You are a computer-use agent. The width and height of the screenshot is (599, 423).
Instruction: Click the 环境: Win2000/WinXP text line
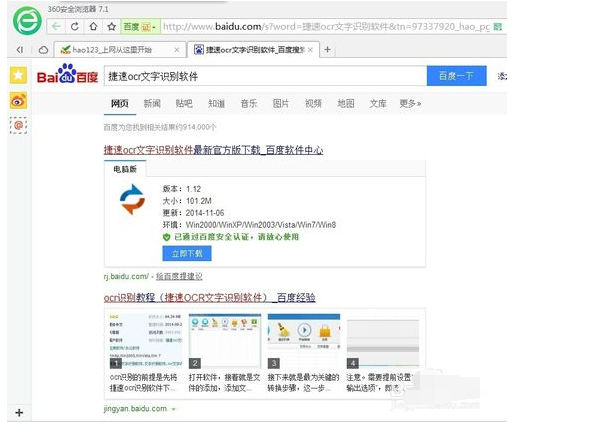click(249, 225)
